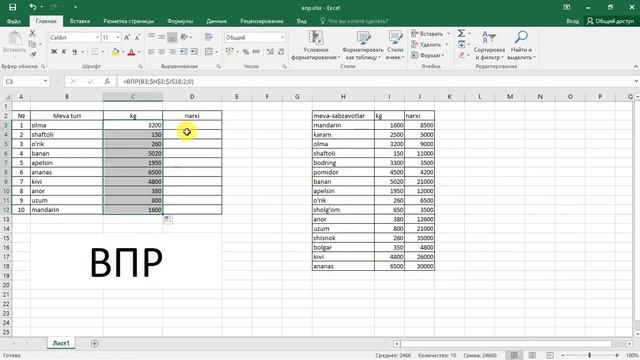
Task: Click the Font Color letter A icon
Action: coord(131,52)
